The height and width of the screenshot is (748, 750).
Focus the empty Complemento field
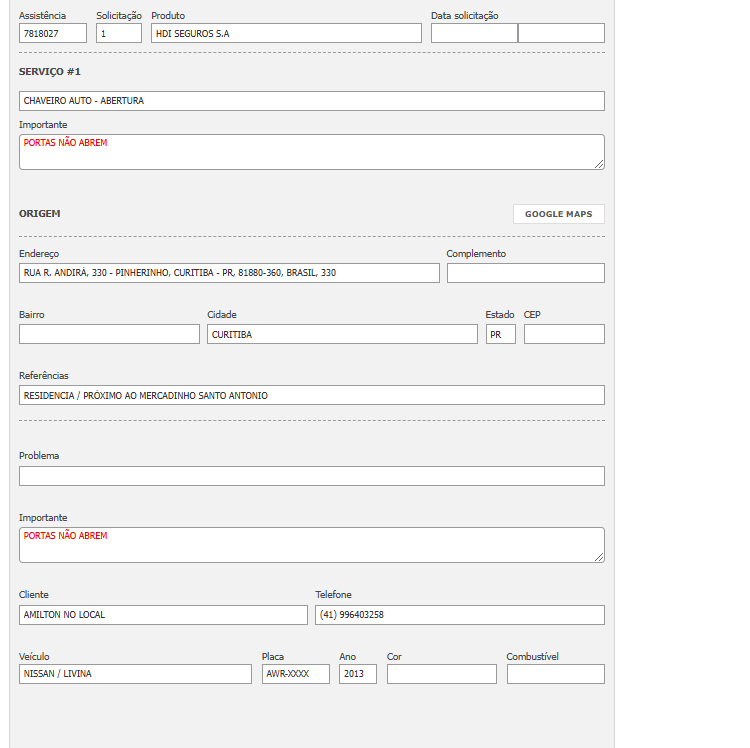click(525, 273)
